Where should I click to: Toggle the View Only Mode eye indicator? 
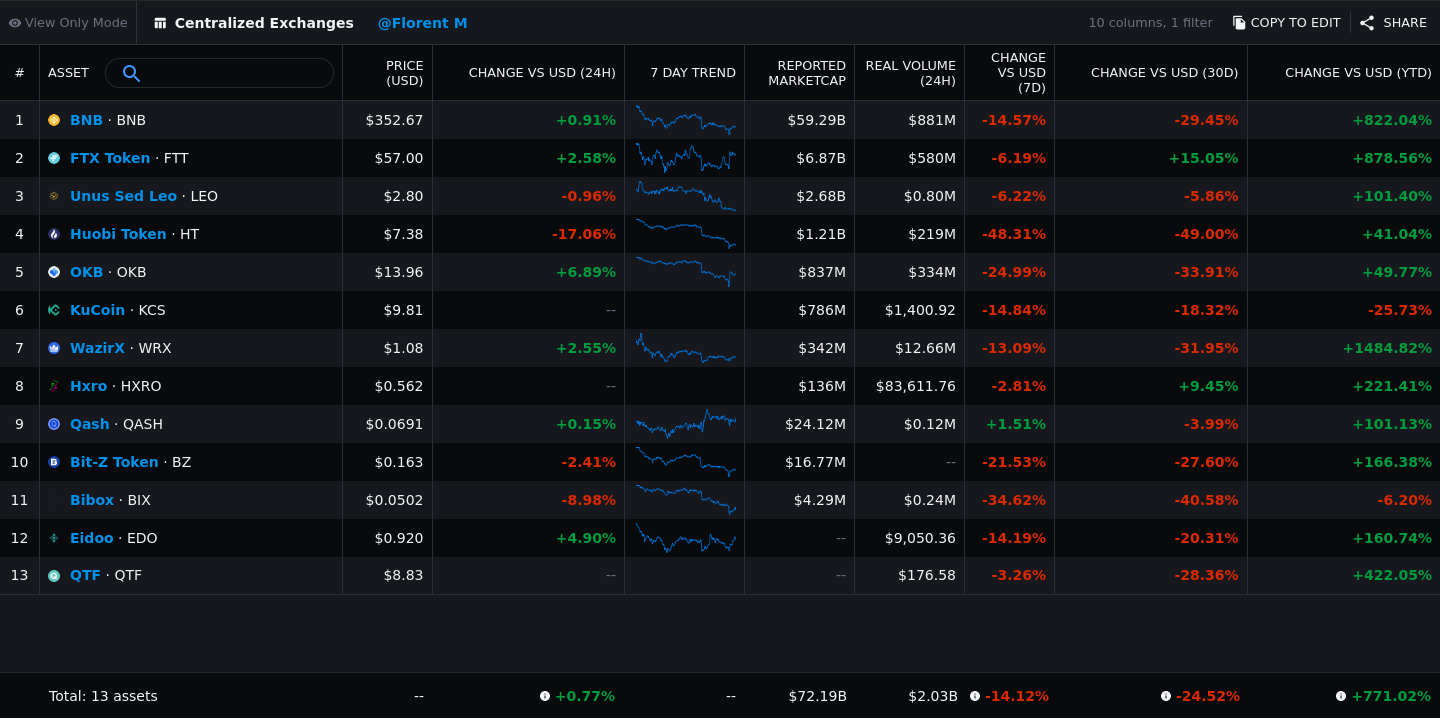[15, 23]
